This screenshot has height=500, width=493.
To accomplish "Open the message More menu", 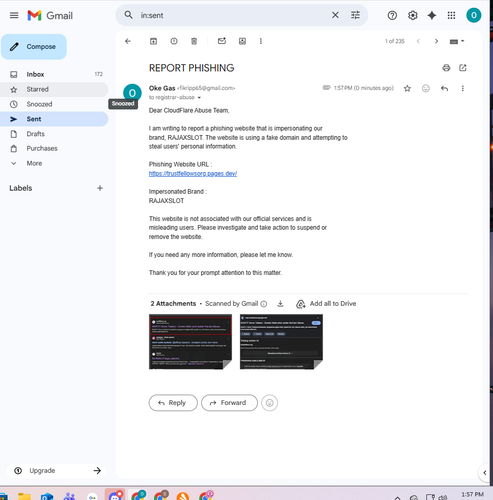I will pos(462,88).
